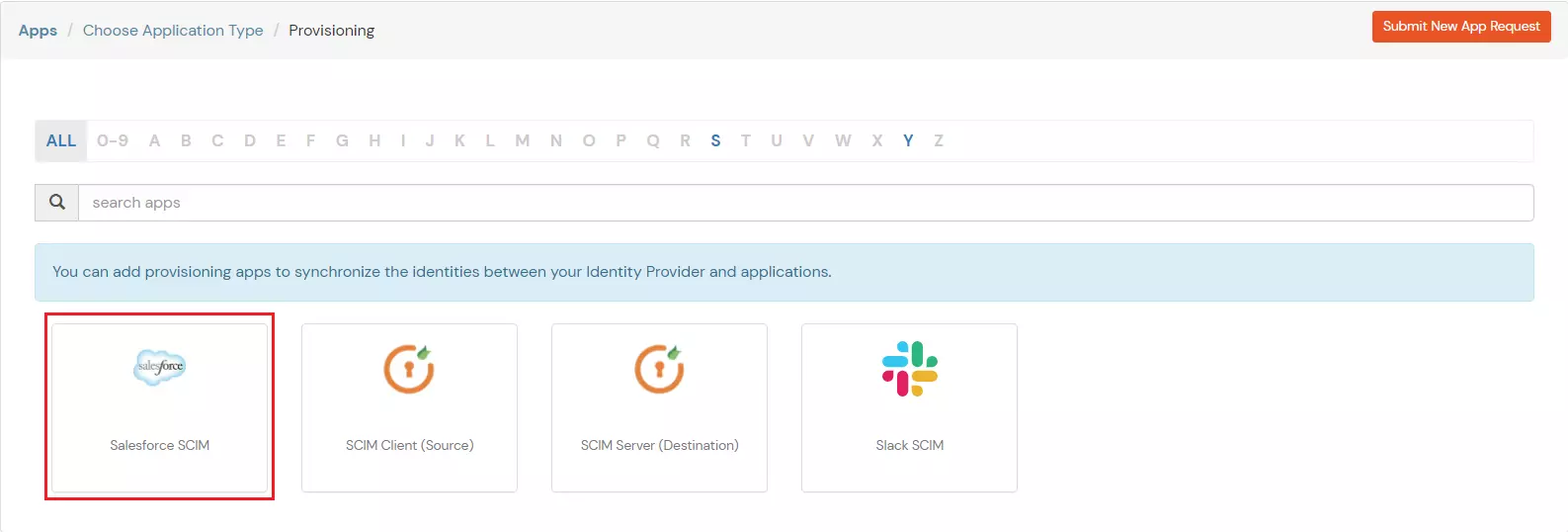
Task: Filter apps by letter S
Action: [x=715, y=140]
